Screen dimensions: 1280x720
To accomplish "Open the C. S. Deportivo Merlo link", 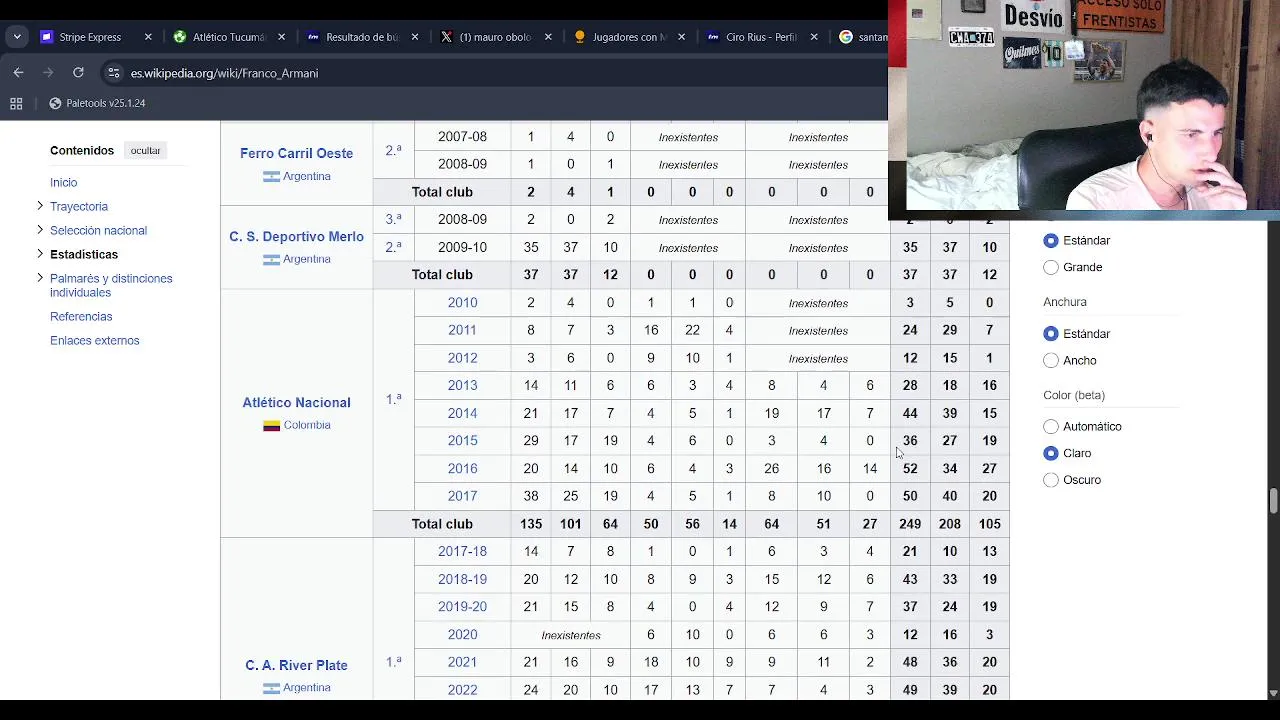I will pyautogui.click(x=296, y=236).
